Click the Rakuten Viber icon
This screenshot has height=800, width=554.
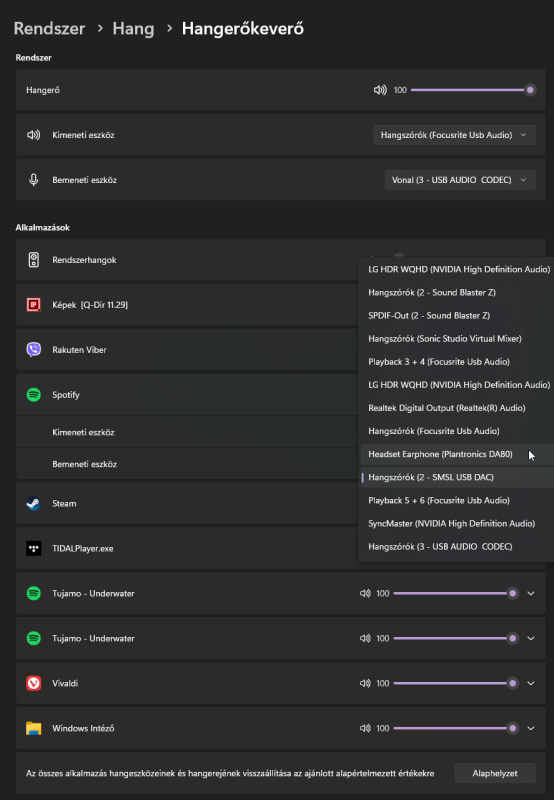pyautogui.click(x=34, y=349)
